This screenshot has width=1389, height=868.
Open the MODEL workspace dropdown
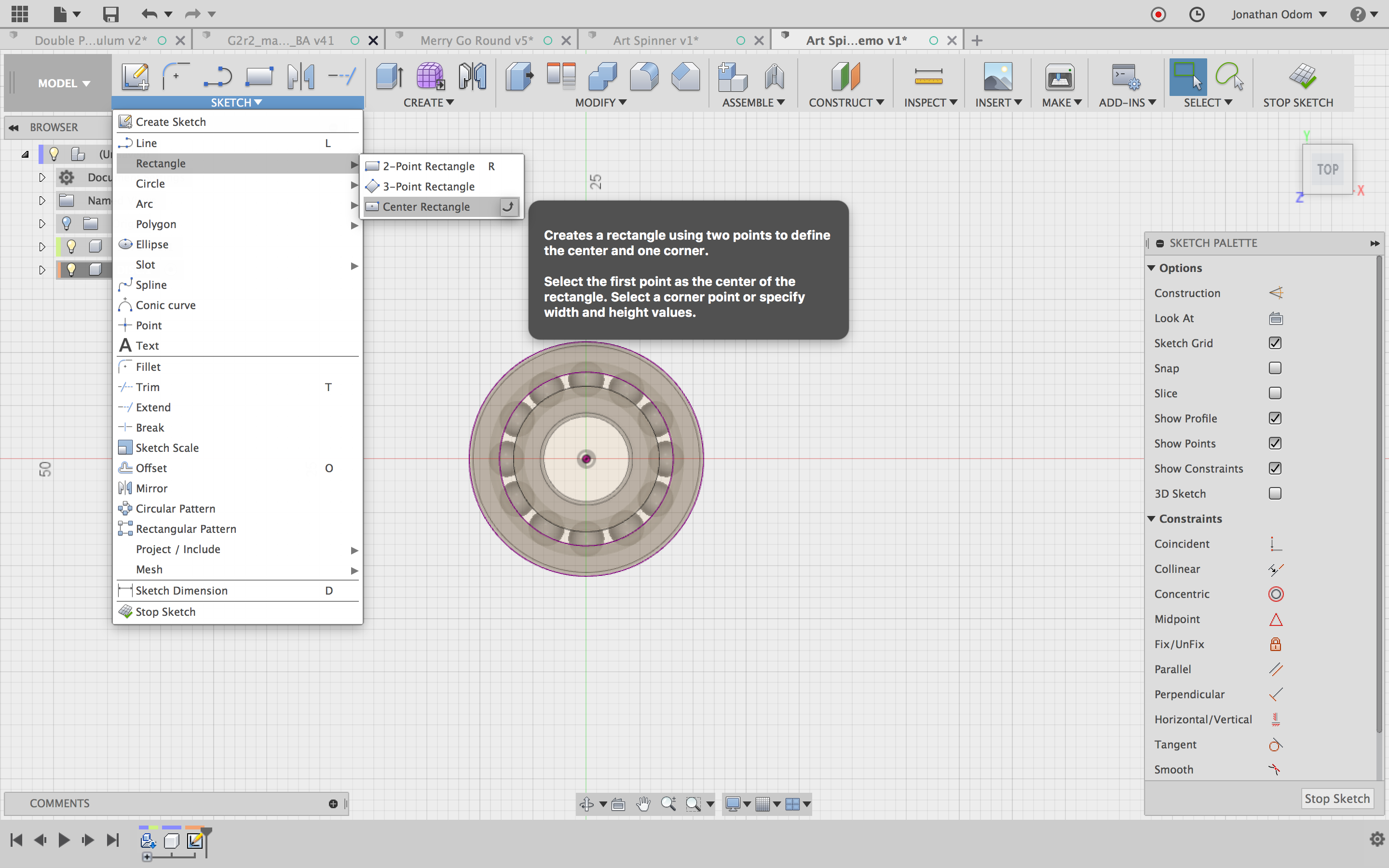tap(64, 83)
